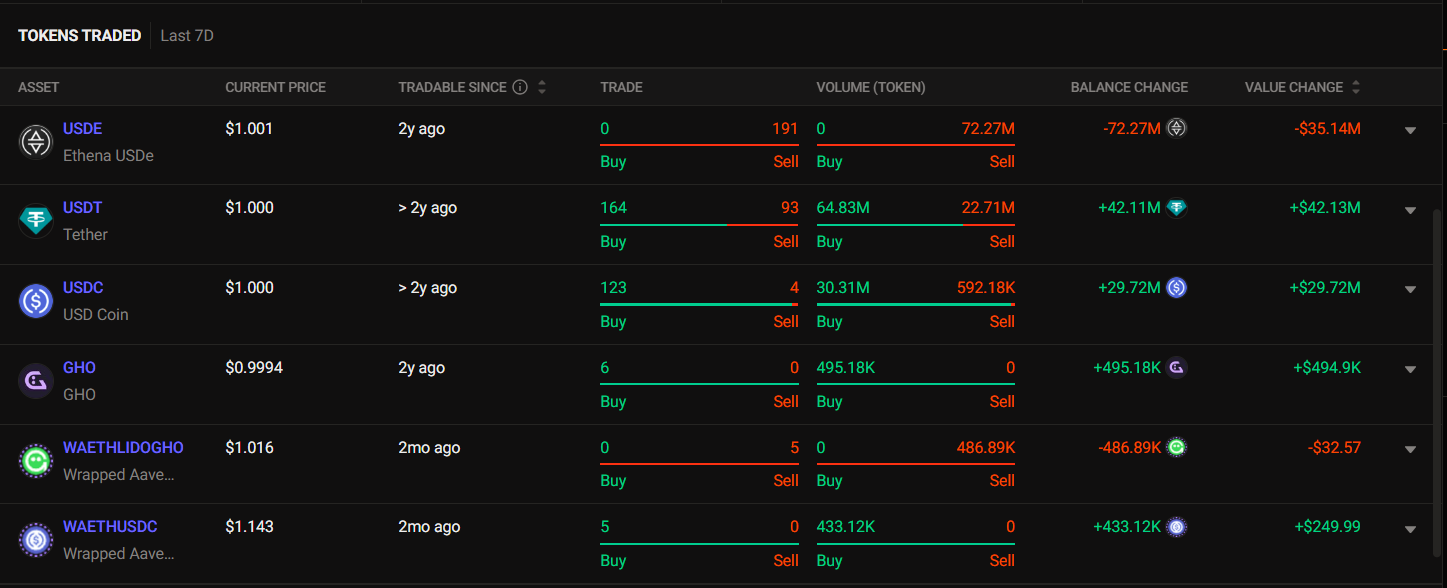Viewport: 1447px width, 588px height.
Task: Expand the WAETHLIDOGHO row details
Action: (1410, 449)
